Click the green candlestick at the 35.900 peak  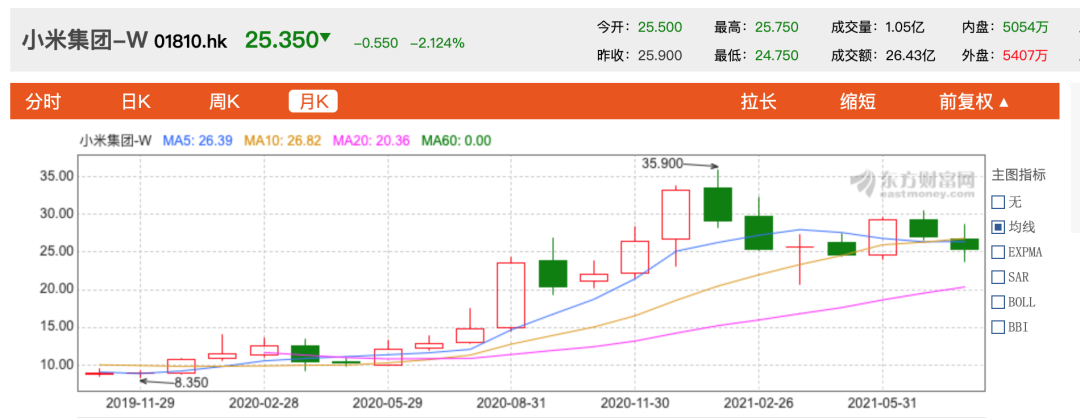pos(718,204)
